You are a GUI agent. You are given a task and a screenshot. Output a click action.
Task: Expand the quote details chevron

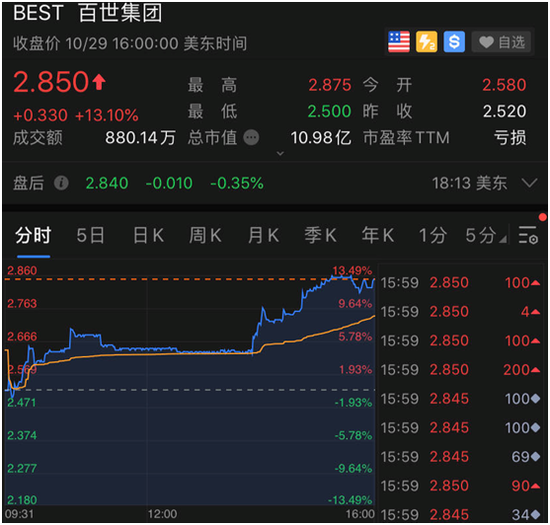[x=280, y=153]
